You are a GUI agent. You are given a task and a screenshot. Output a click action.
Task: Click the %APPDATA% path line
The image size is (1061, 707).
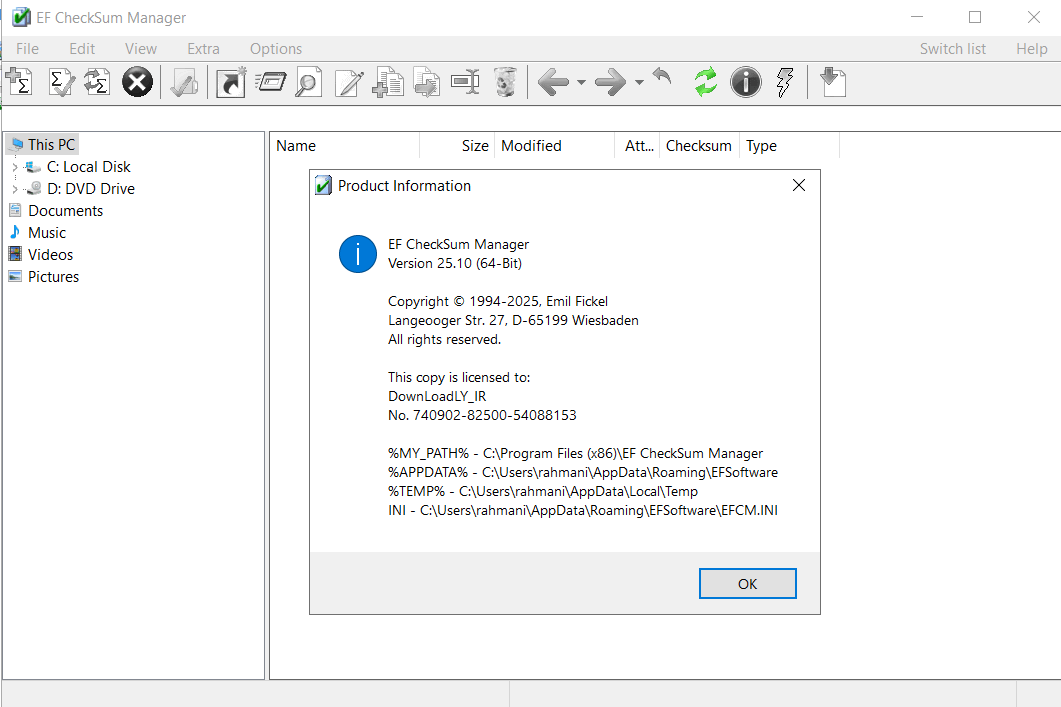coord(583,472)
